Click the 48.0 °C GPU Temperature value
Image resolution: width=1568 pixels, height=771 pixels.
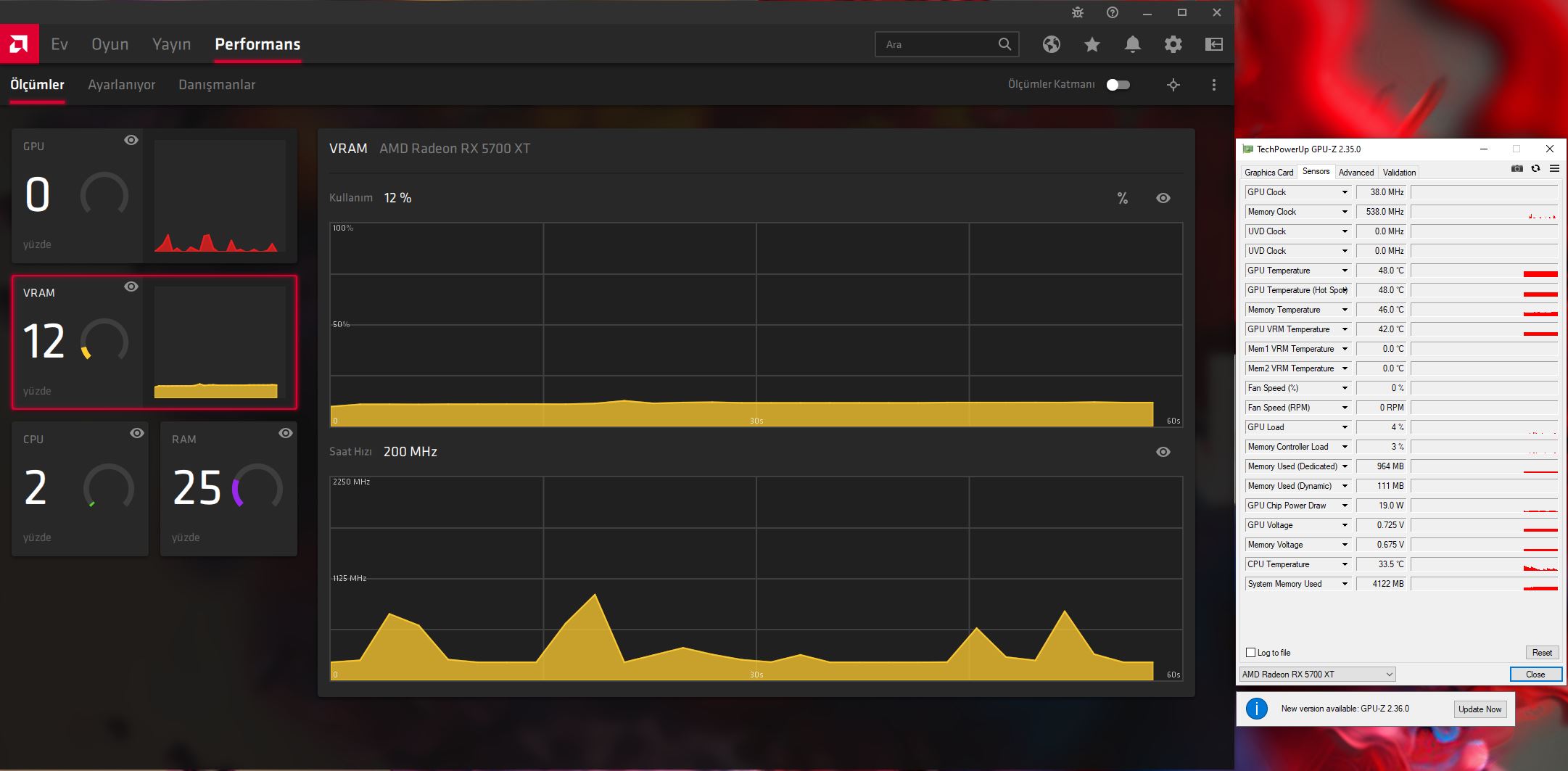pos(1382,271)
